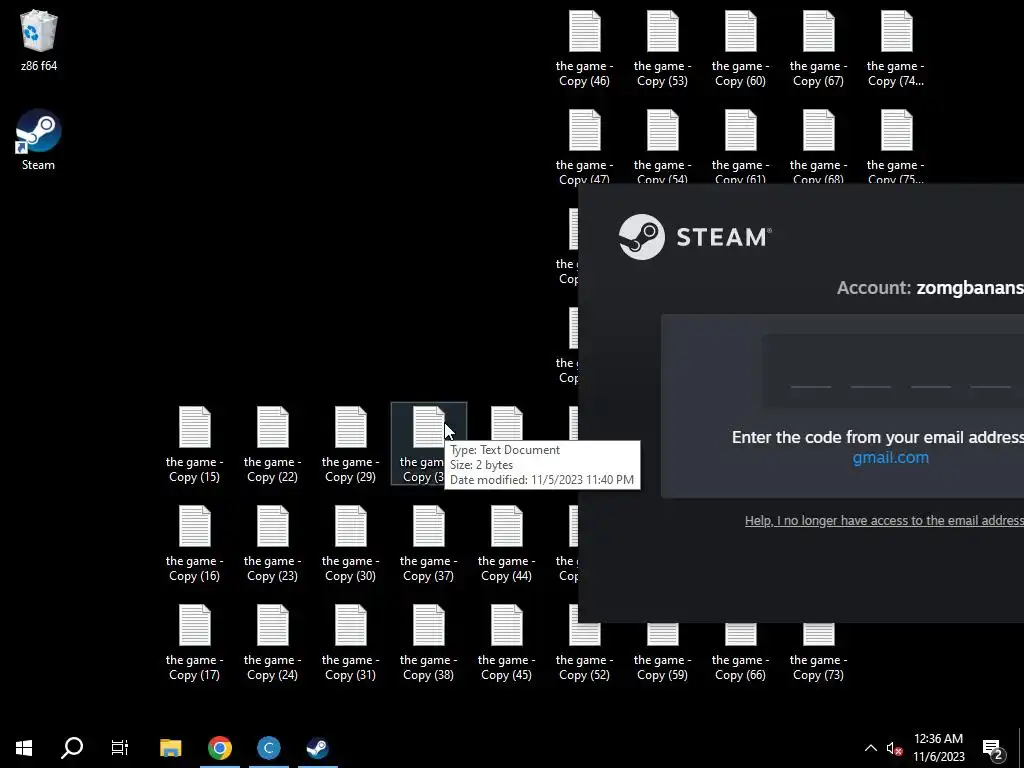This screenshot has height=768, width=1024.
Task: Open File Explorer from the taskbar
Action: pos(170,748)
